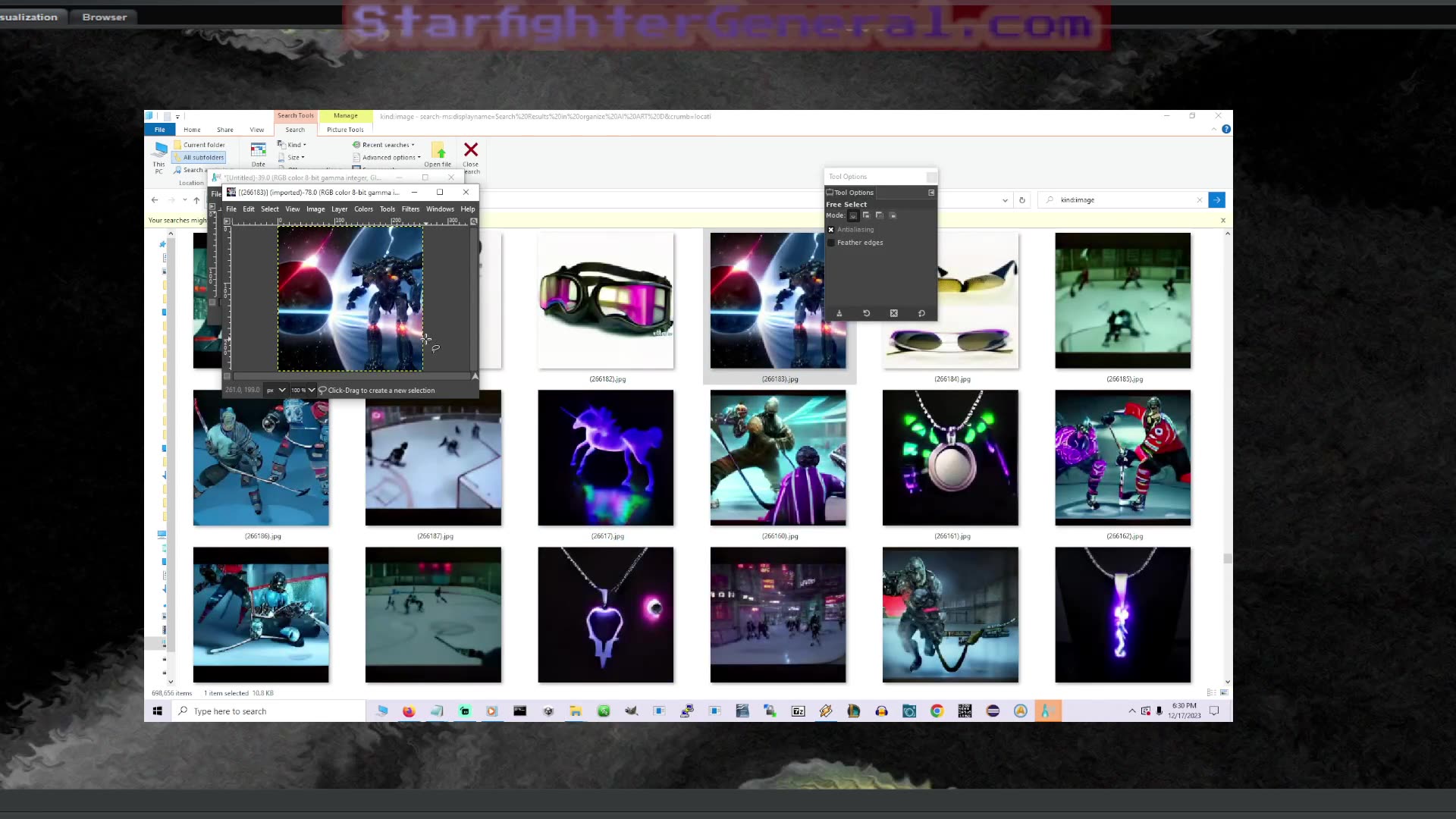
Task: Enable the Feather edges checkbox
Action: pos(831,243)
